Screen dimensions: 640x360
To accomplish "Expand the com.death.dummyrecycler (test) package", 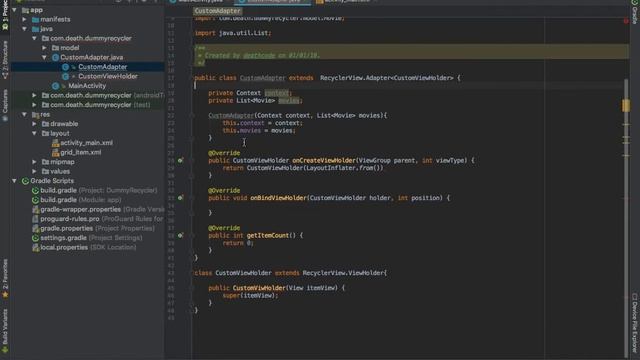I will pos(35,105).
